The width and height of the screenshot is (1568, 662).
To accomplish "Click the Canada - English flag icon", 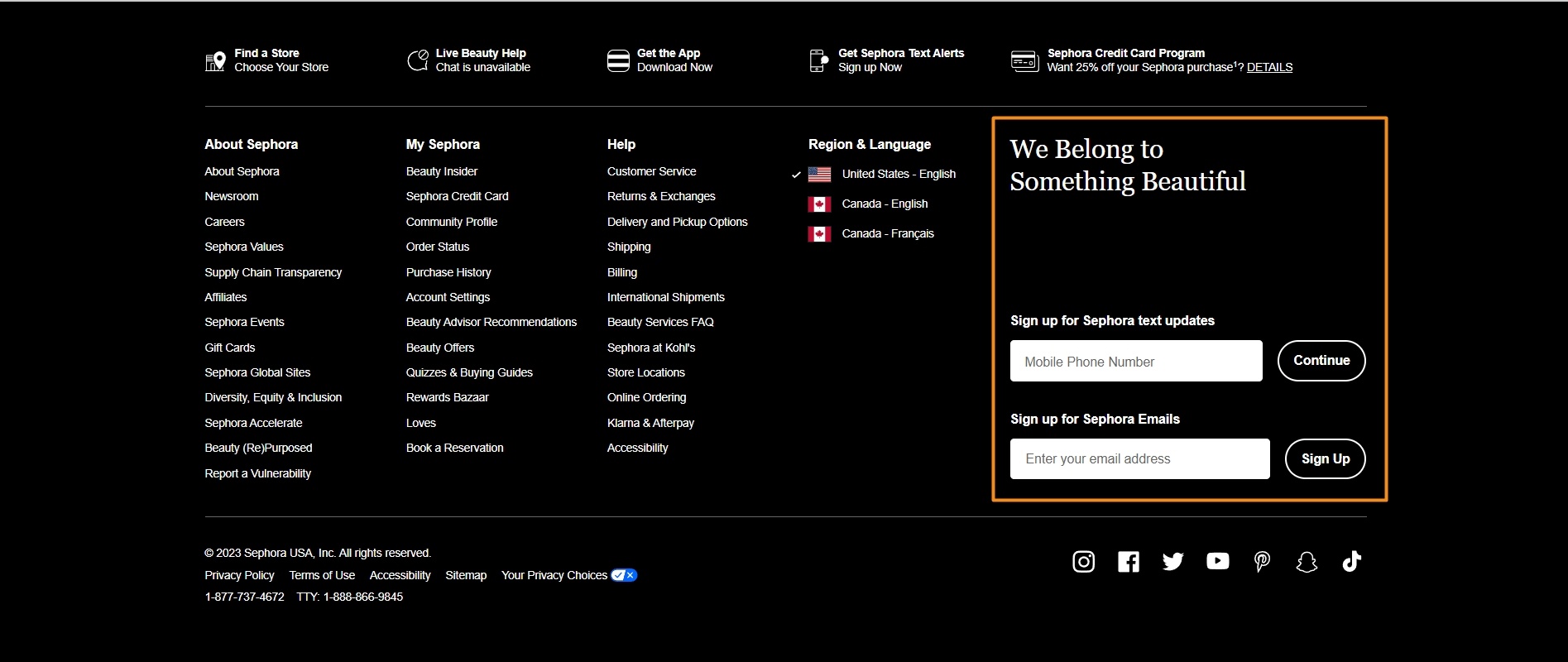I will click(x=819, y=204).
